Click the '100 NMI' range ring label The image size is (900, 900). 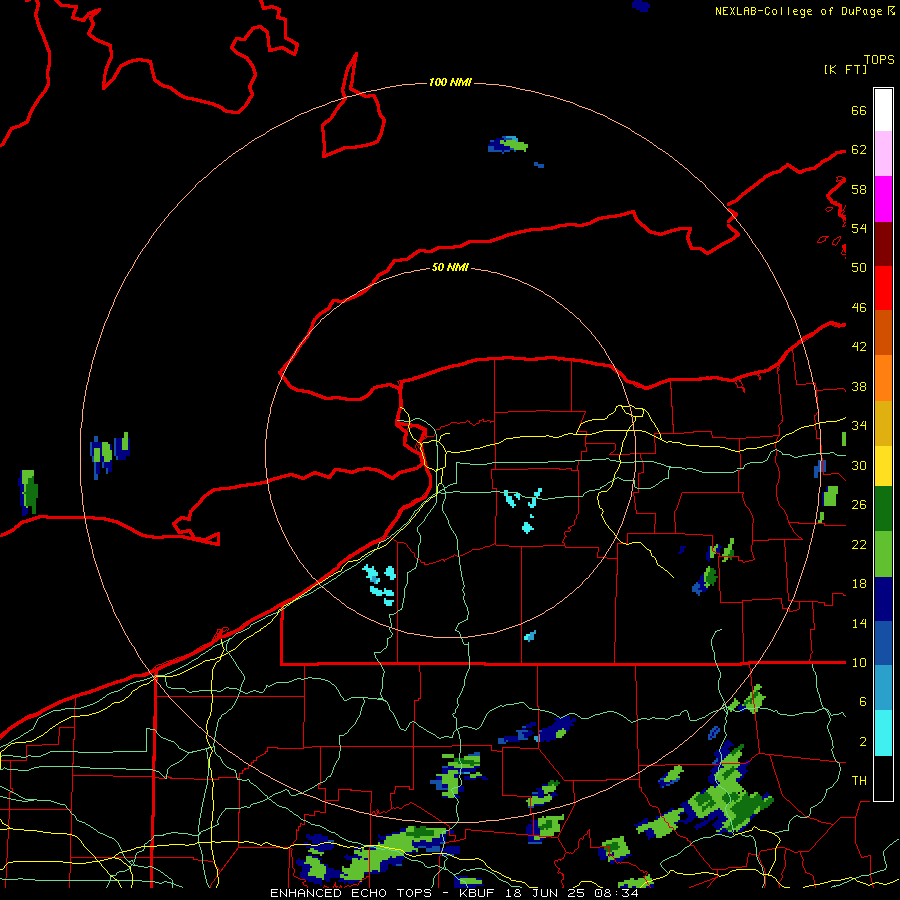450,83
